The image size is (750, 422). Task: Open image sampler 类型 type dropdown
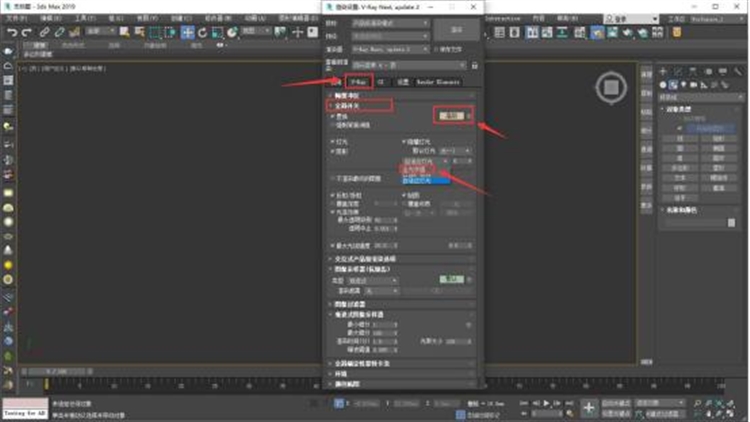click(x=373, y=280)
